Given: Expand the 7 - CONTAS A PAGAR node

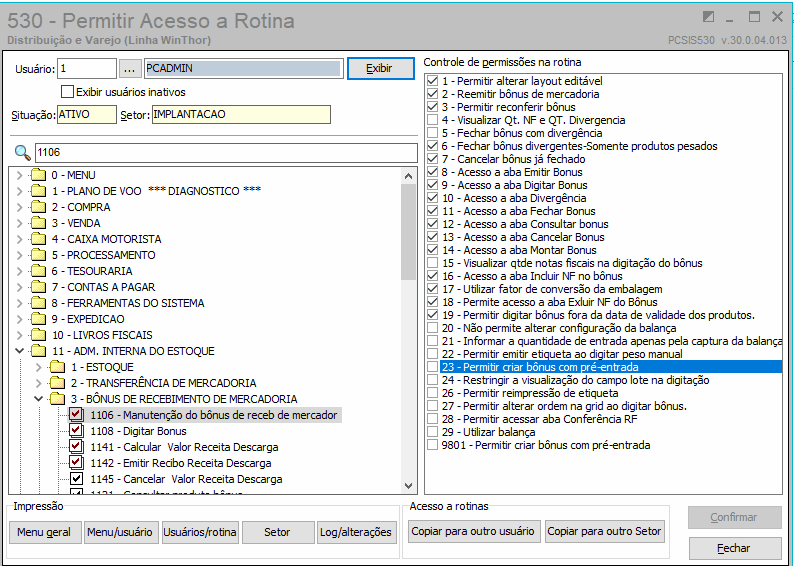Looking at the screenshot, I should click(x=19, y=288).
